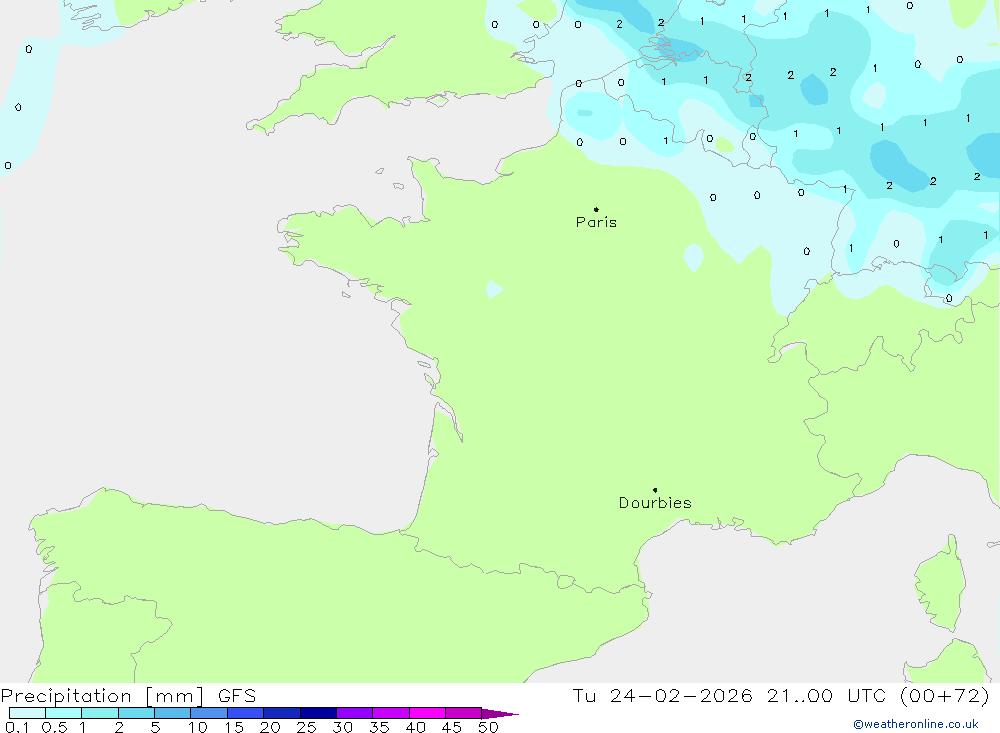The height and width of the screenshot is (733, 1000).
Task: Click the legend value 25 label
Action: (x=306, y=727)
